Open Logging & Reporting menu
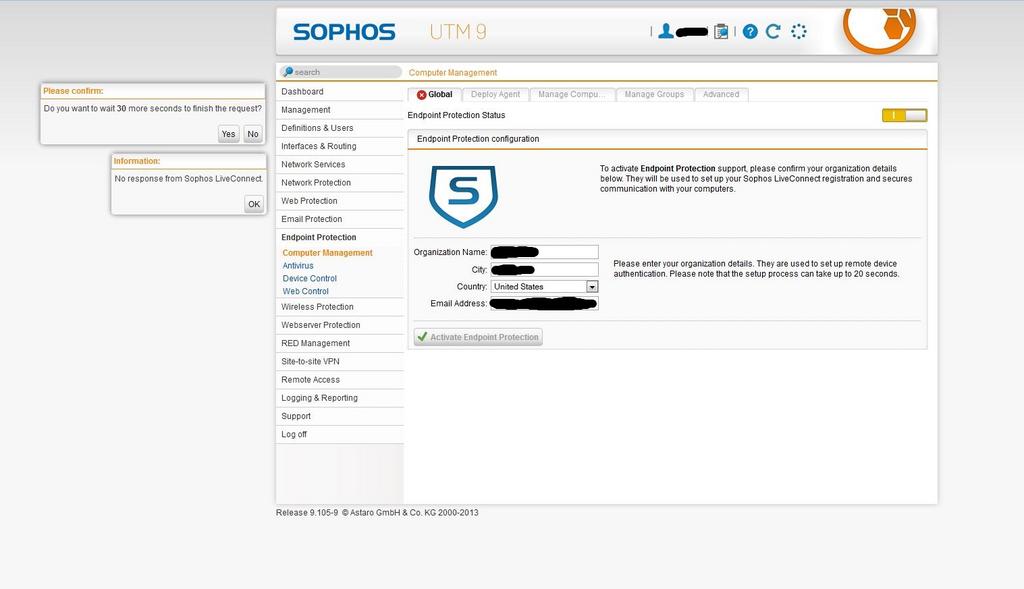Viewport: 1024px width, 589px height. coord(340,399)
